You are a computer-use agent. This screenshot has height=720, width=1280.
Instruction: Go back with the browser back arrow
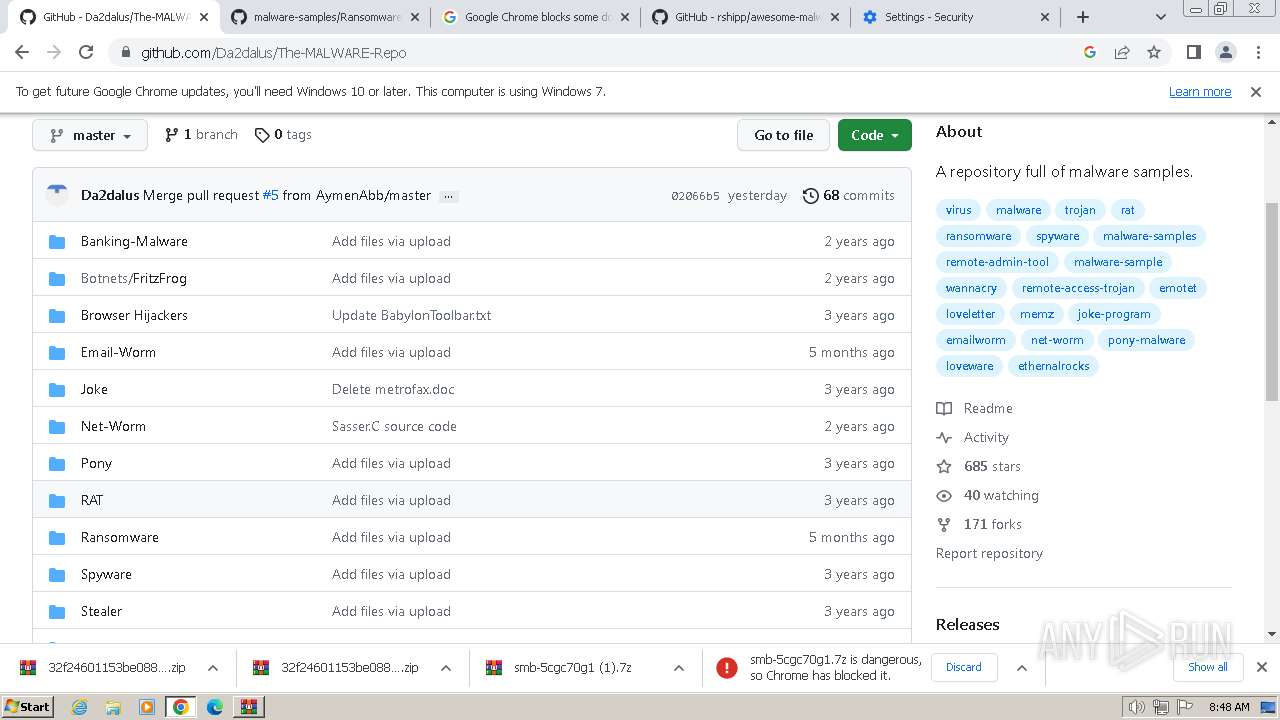[22, 53]
